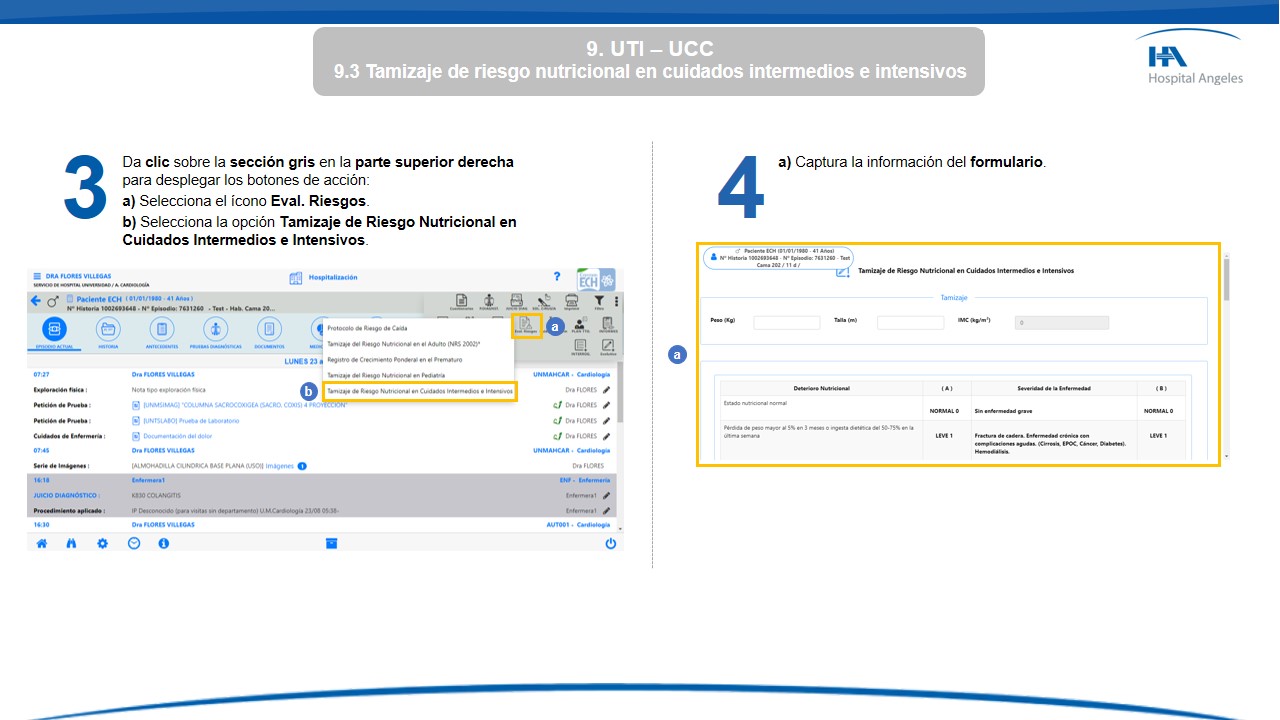Image resolution: width=1280 pixels, height=720 pixels.
Task: Click the power icon at bottom right
Action: [610, 543]
